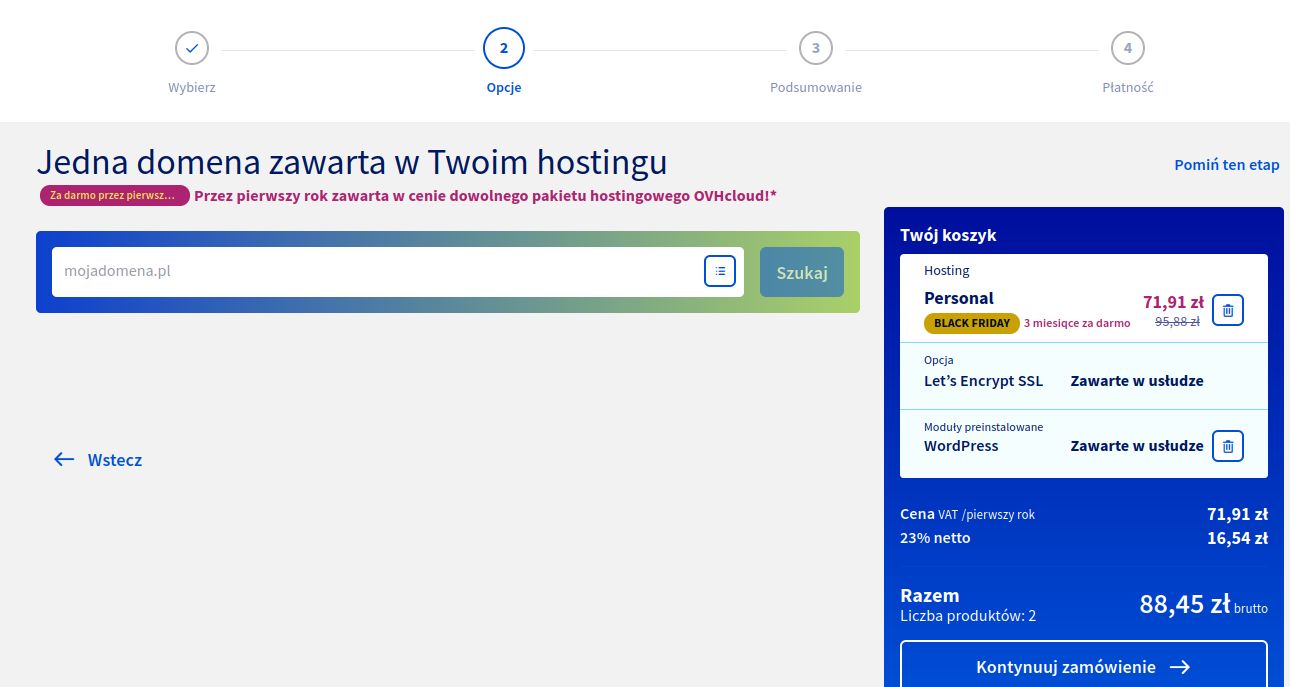
Task: Click the crossed-out price 95,88 zł
Action: (x=1177, y=322)
